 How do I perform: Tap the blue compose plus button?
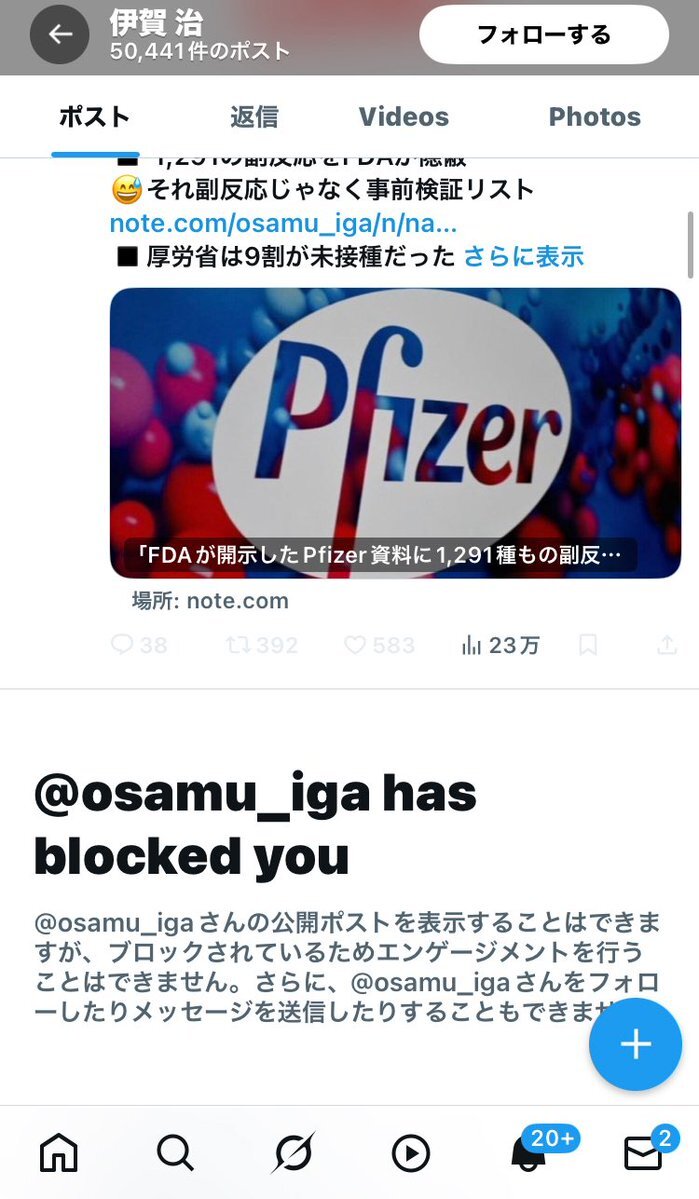point(635,1044)
